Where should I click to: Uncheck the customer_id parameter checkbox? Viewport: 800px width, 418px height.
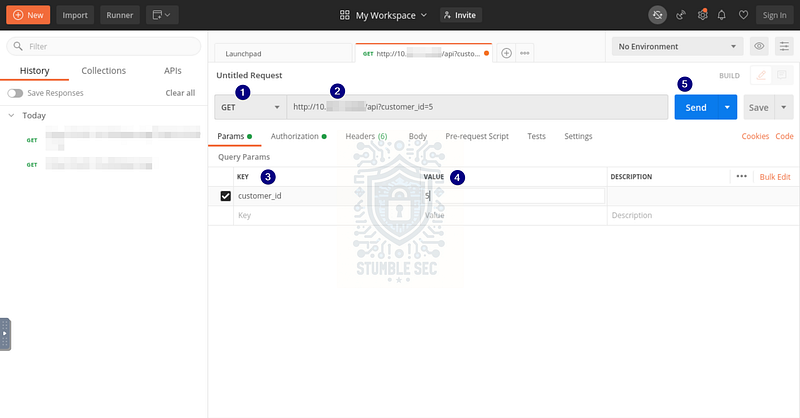226,196
